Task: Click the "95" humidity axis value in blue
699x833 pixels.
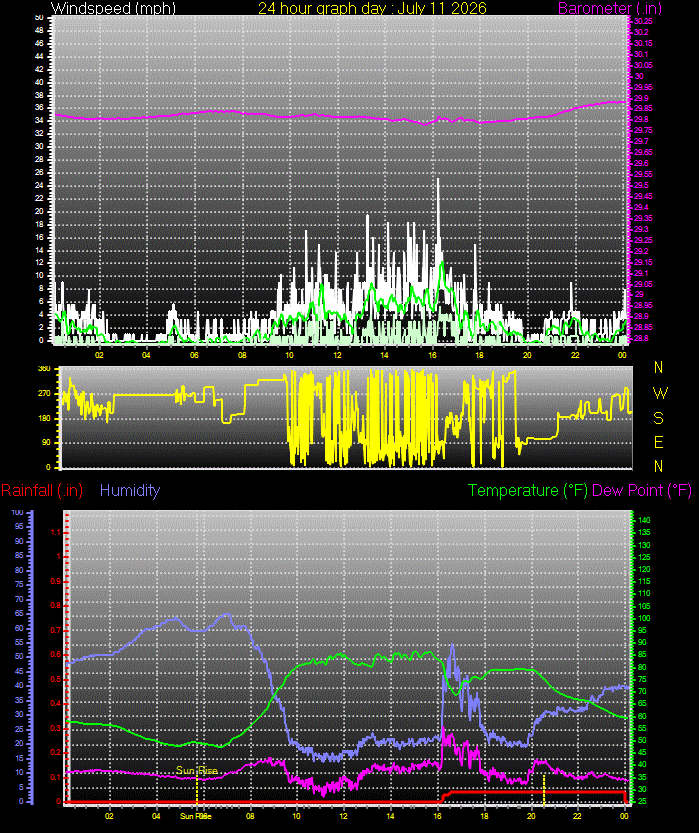Action: 19,526
